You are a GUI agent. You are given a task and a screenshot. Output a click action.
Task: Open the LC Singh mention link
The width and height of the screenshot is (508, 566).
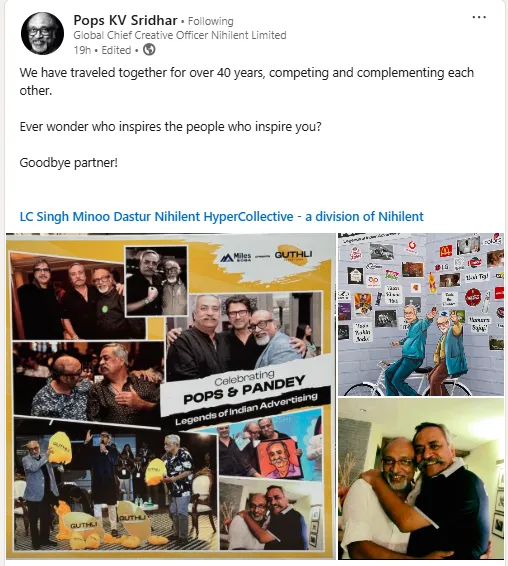pos(44,217)
